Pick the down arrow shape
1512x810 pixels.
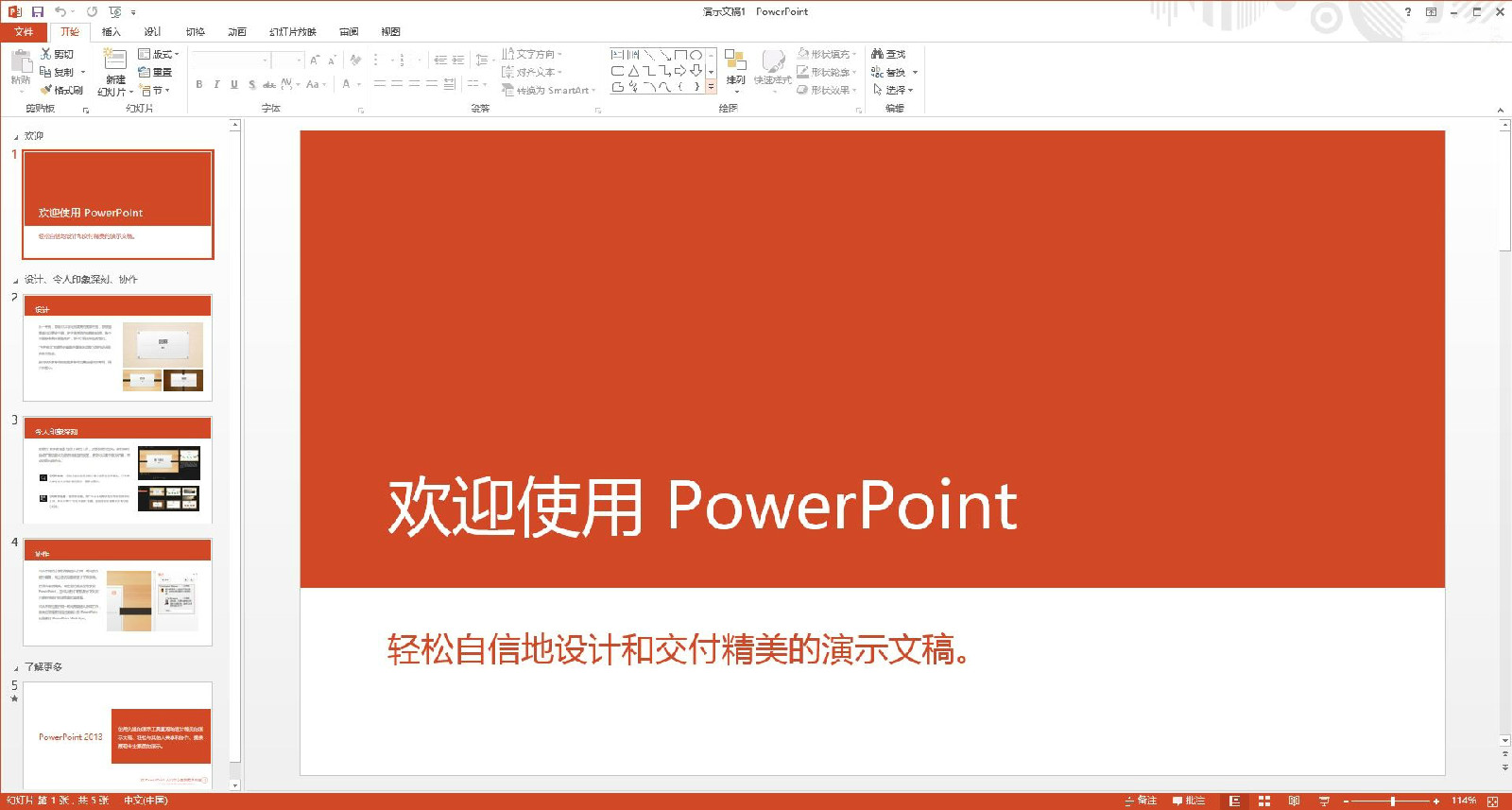(696, 71)
